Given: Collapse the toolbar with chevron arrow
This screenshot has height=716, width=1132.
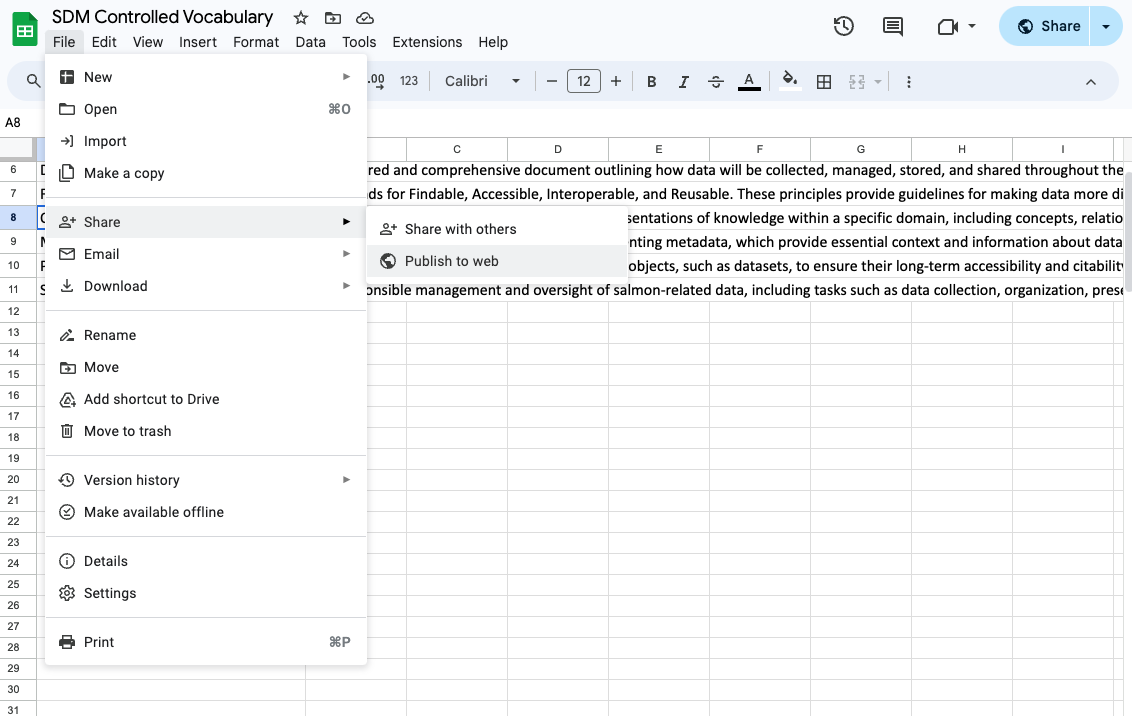Looking at the screenshot, I should pos(1091,82).
